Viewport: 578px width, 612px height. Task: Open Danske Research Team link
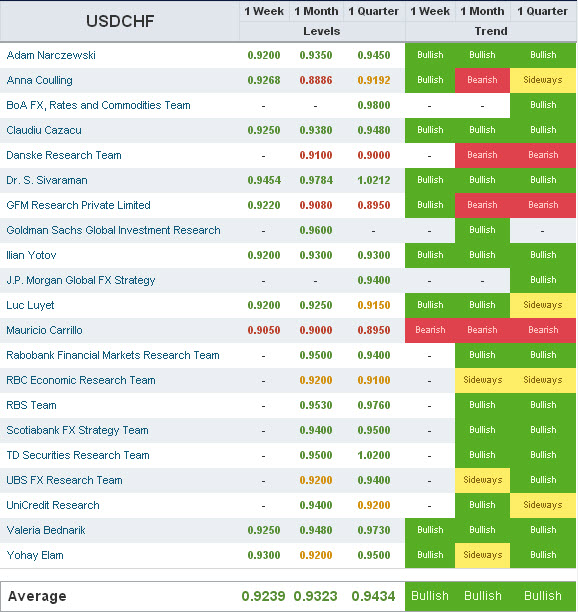coord(64,155)
